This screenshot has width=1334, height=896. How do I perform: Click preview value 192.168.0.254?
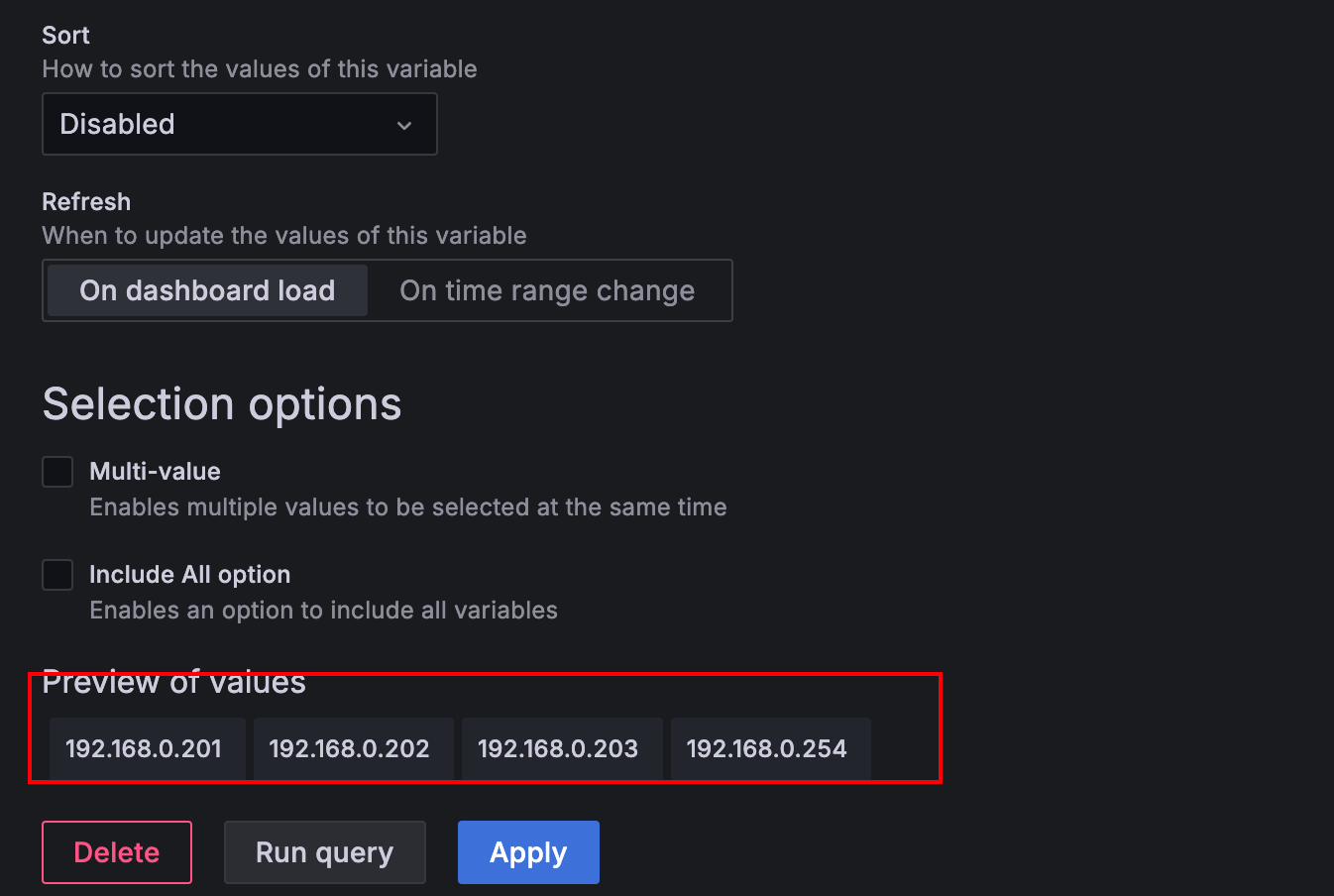tap(767, 748)
